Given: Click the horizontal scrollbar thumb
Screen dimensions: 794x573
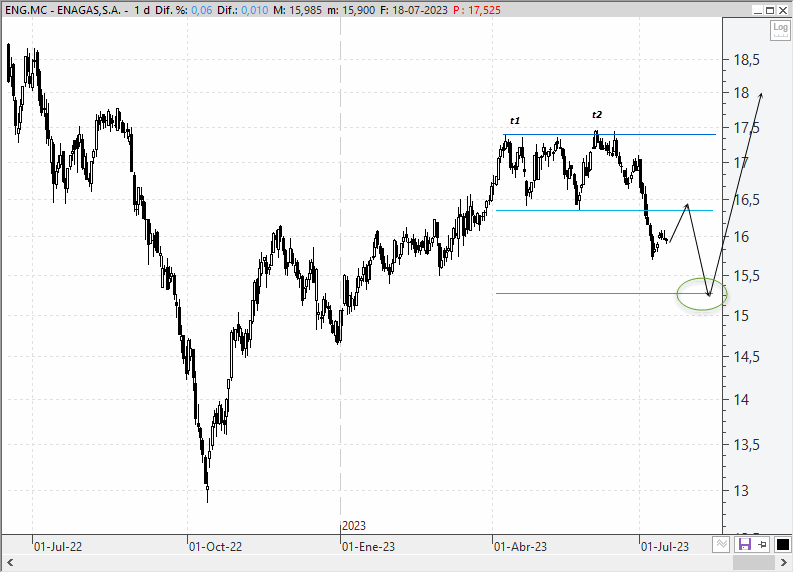Looking at the screenshot, I should point(754,562).
